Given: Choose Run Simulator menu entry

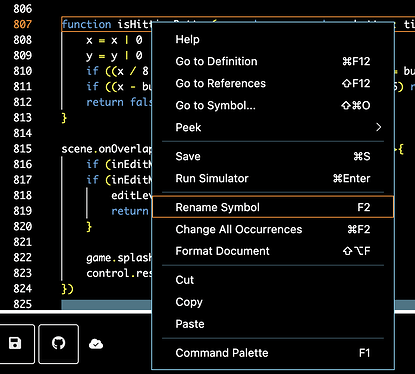Looking at the screenshot, I should coord(273,178).
